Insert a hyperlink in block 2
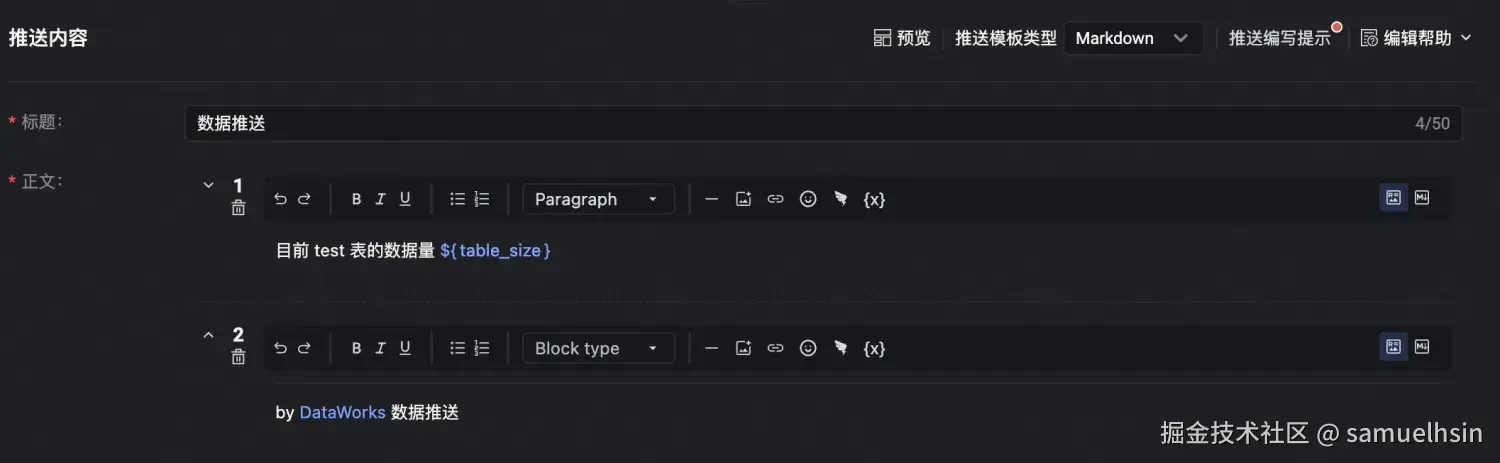Screen dimensions: 1500x463 775,348
